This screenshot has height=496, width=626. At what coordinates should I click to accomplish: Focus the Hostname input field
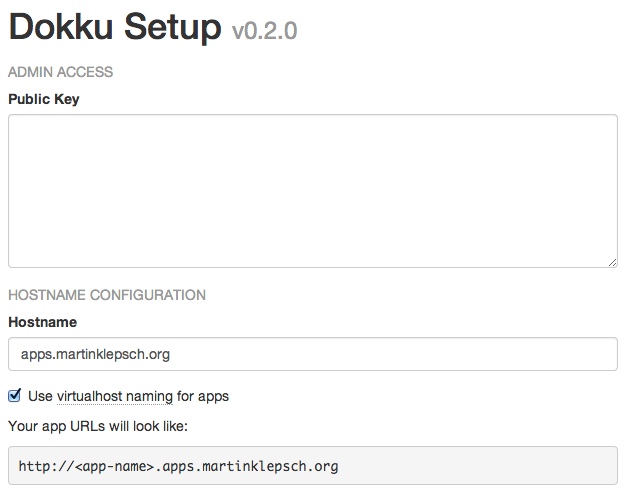click(313, 354)
